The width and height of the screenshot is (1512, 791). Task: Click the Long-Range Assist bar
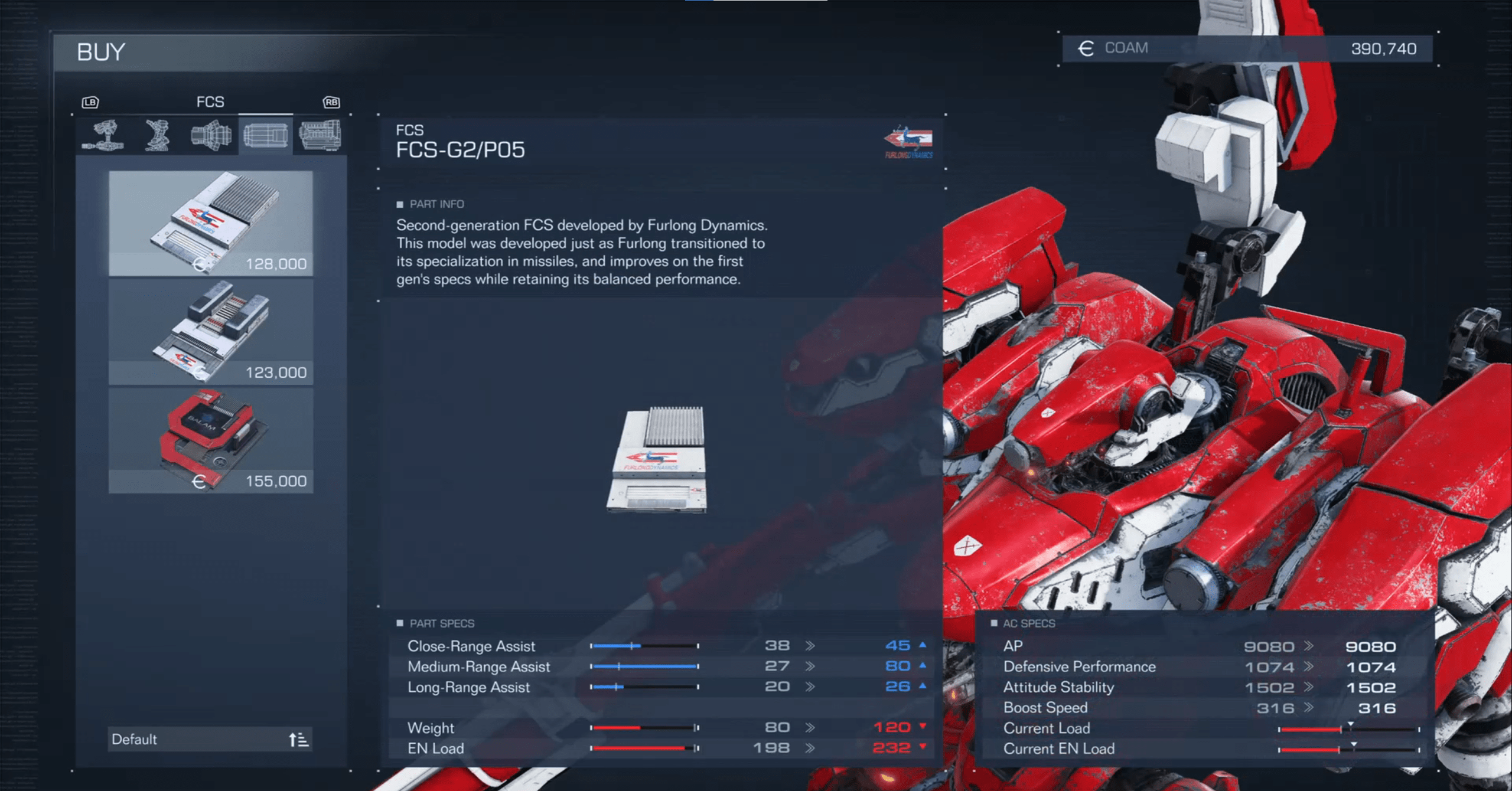pyautogui.click(x=644, y=687)
